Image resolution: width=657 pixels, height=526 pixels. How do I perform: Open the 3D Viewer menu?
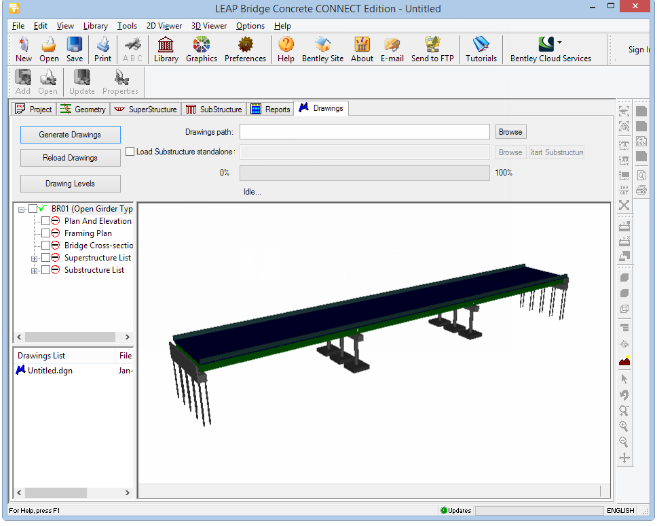(209, 26)
